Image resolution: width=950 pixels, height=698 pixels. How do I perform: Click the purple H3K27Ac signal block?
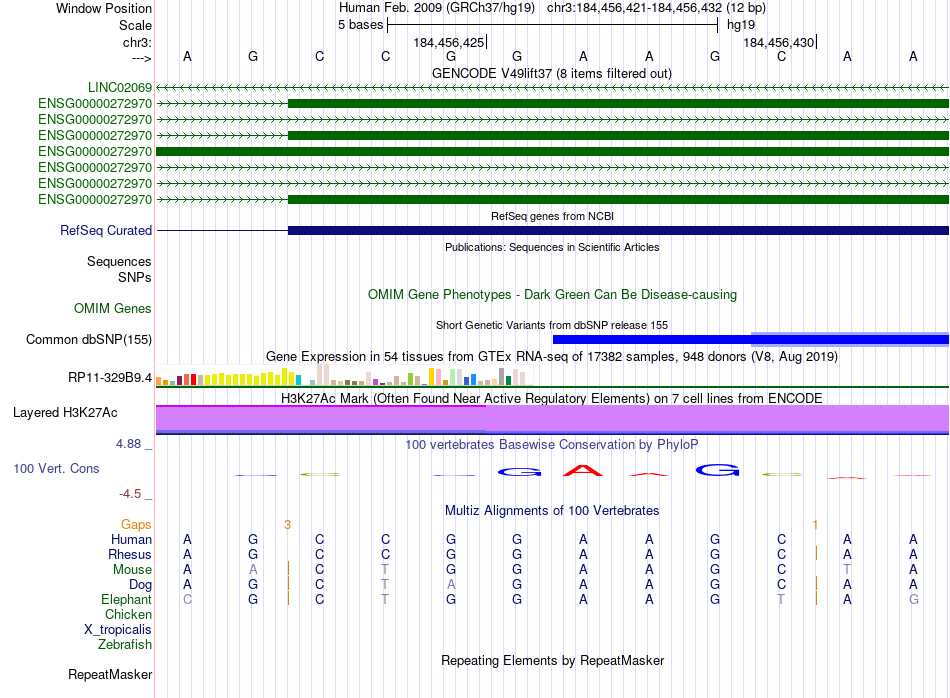pos(552,419)
